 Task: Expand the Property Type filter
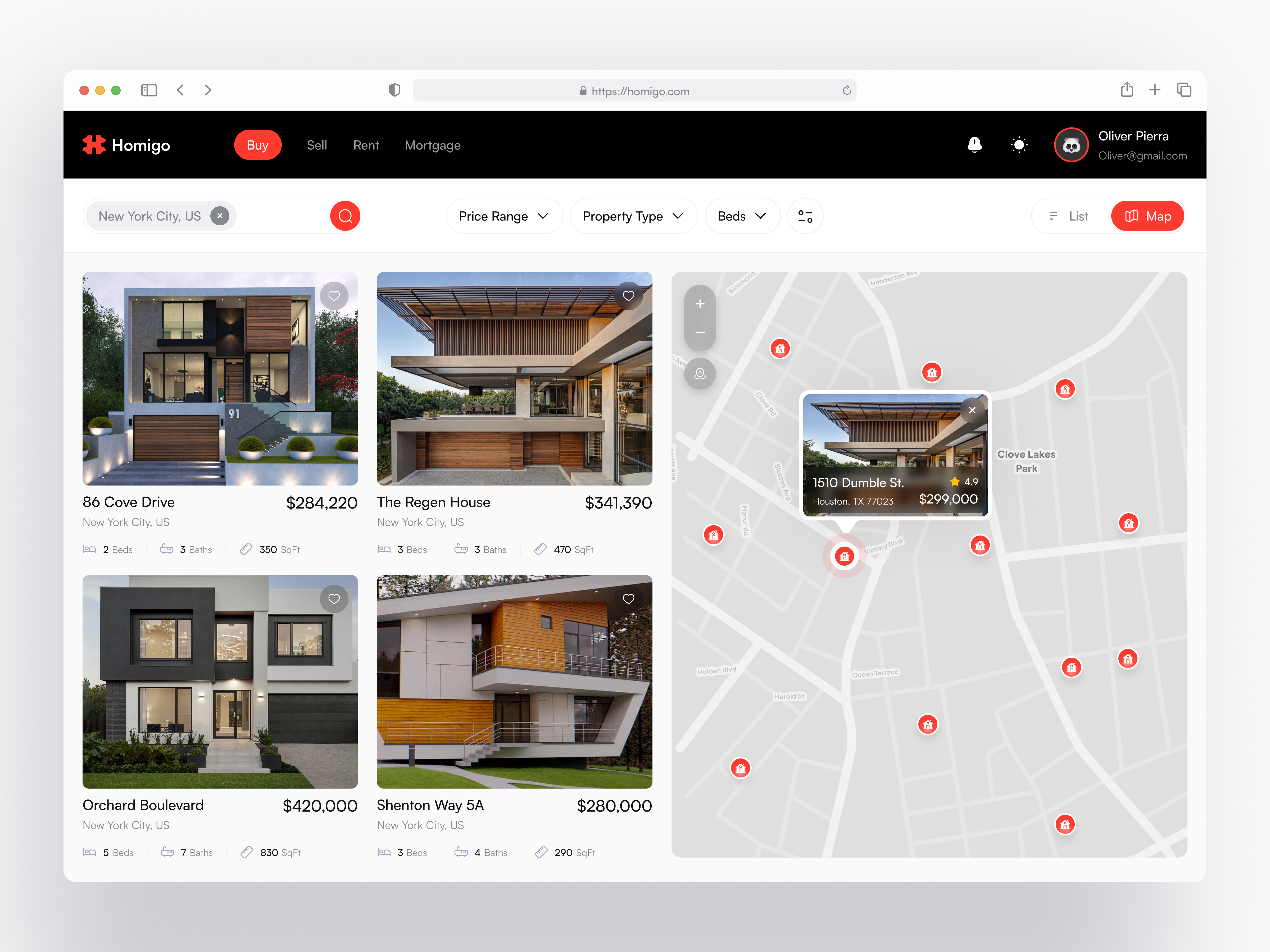tap(633, 216)
